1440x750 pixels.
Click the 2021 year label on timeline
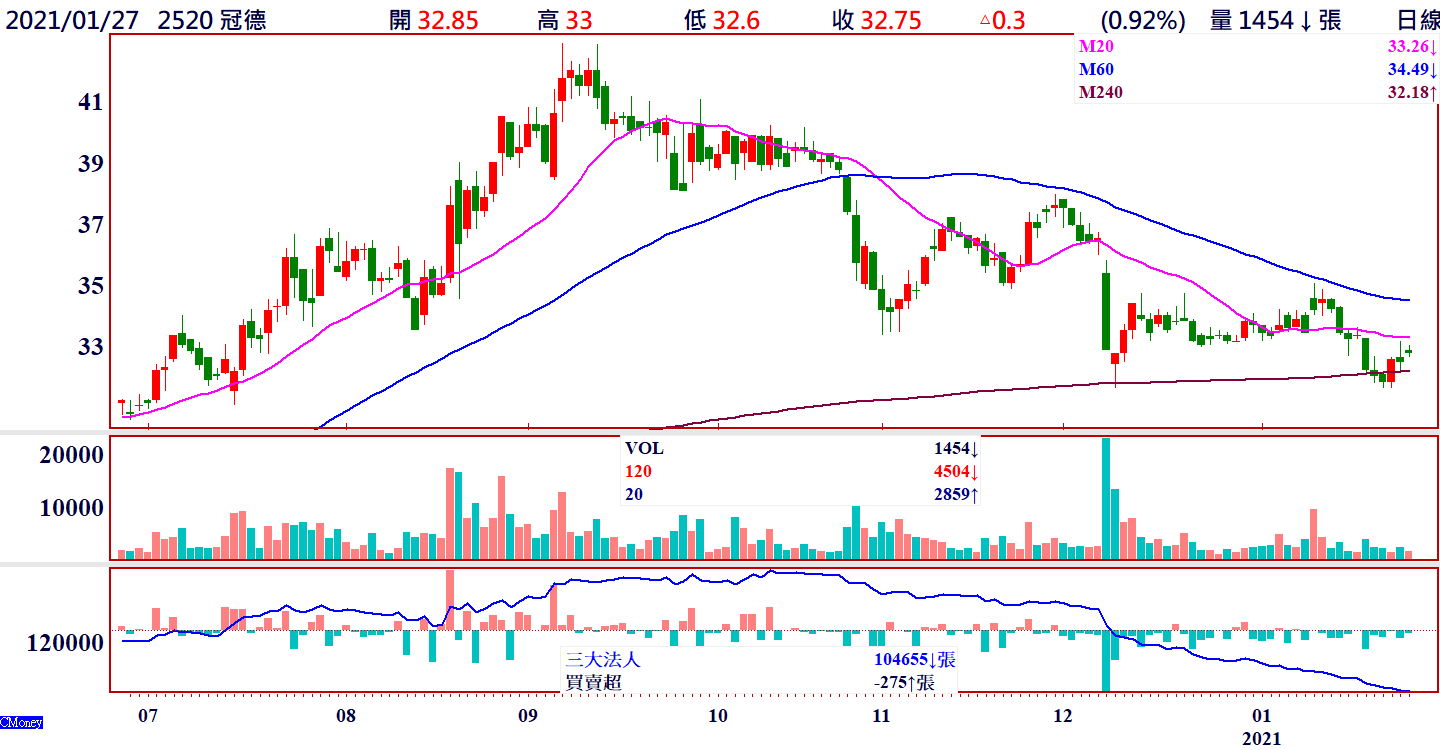tap(1261, 739)
